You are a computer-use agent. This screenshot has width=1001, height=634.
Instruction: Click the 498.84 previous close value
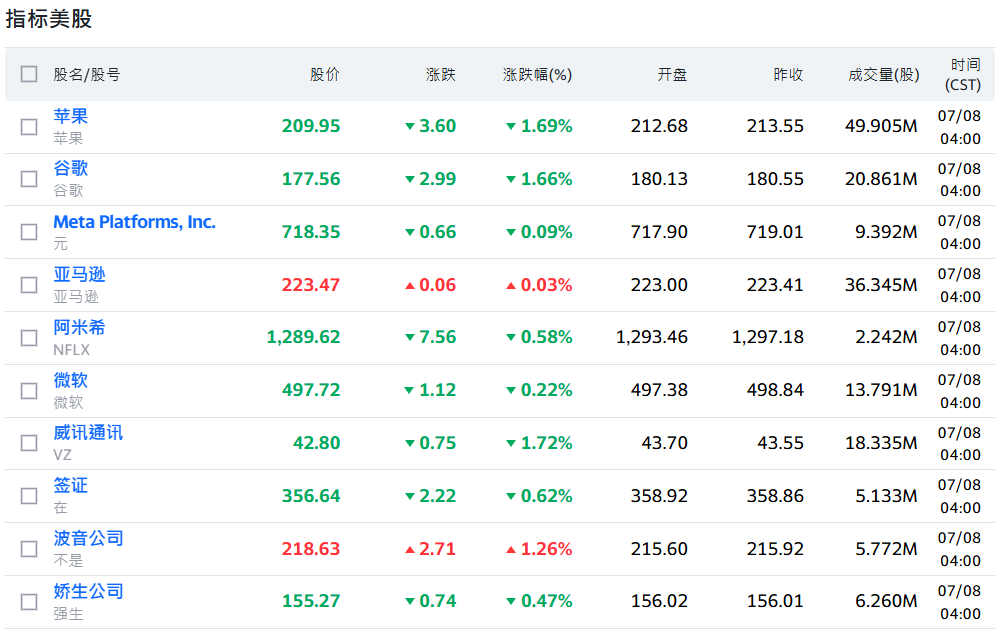(x=775, y=390)
